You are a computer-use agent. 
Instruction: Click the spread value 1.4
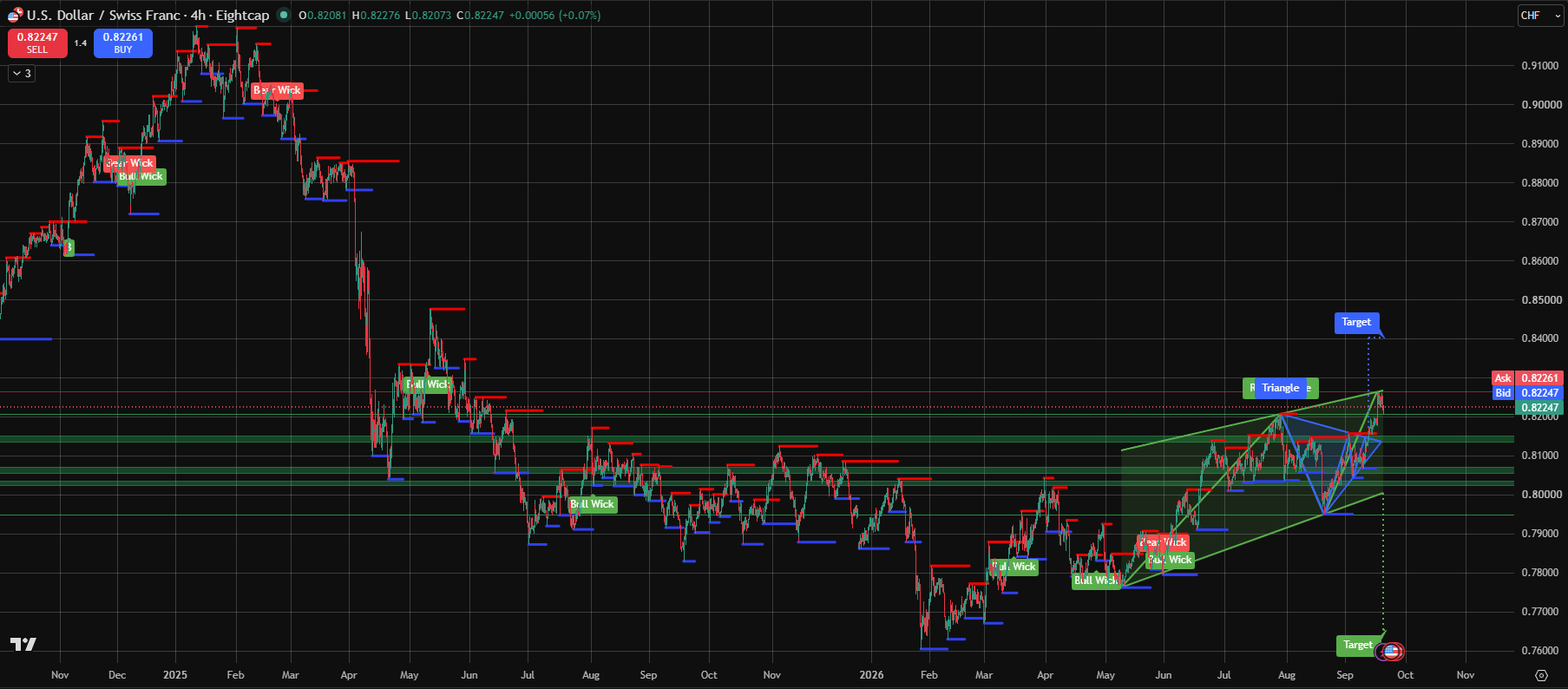point(81,43)
